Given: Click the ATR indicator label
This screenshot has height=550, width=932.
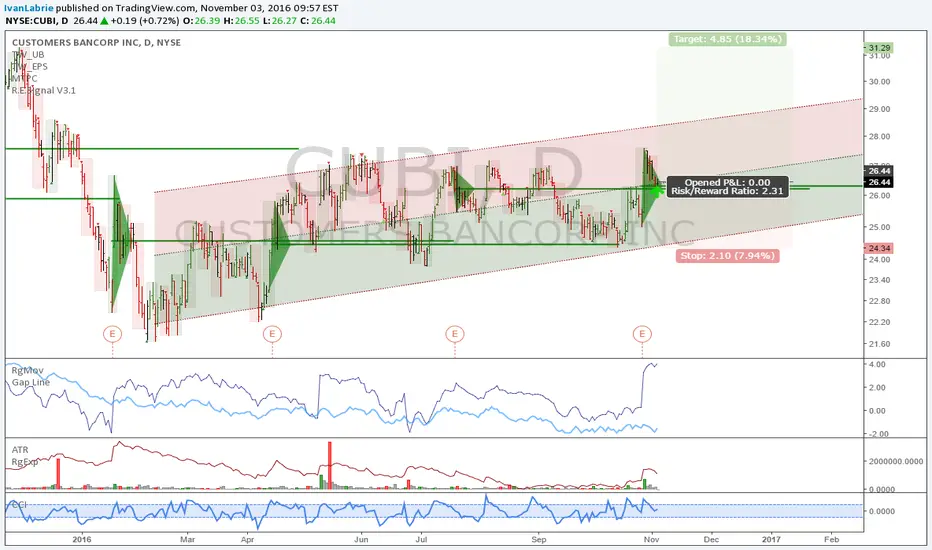Looking at the screenshot, I should pyautogui.click(x=20, y=450).
